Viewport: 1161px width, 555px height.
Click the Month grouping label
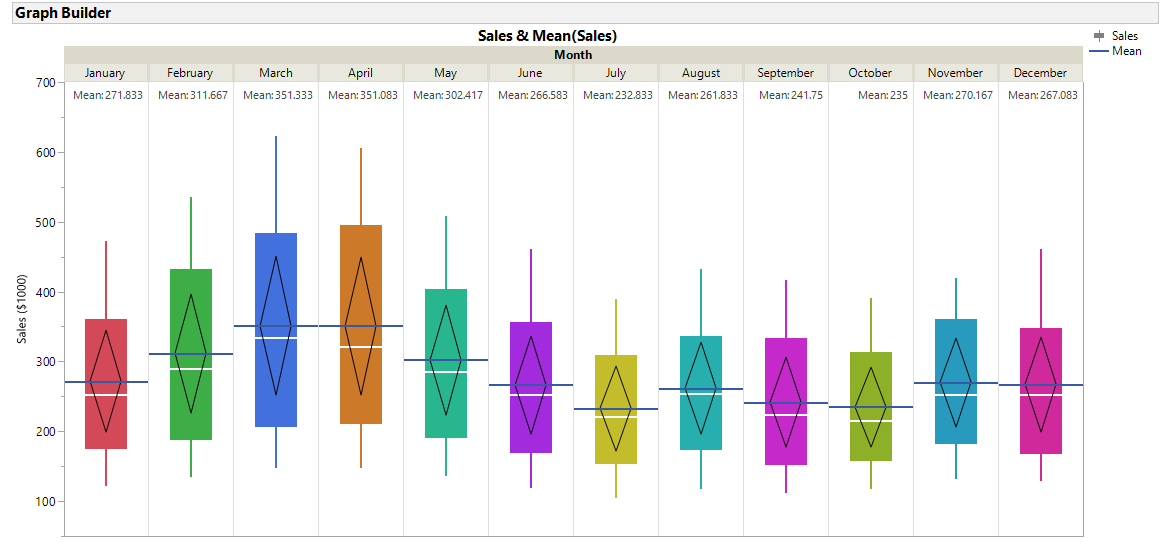pyautogui.click(x=573, y=55)
